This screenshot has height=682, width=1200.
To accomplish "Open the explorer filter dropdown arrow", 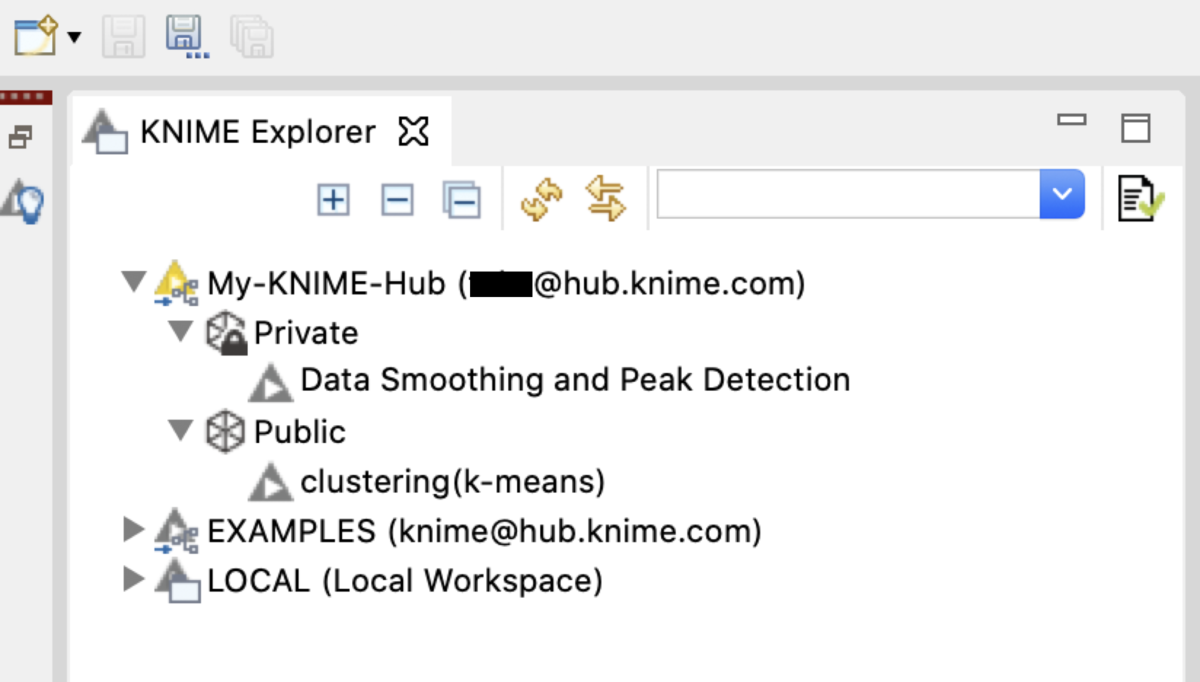I will tap(1062, 194).
